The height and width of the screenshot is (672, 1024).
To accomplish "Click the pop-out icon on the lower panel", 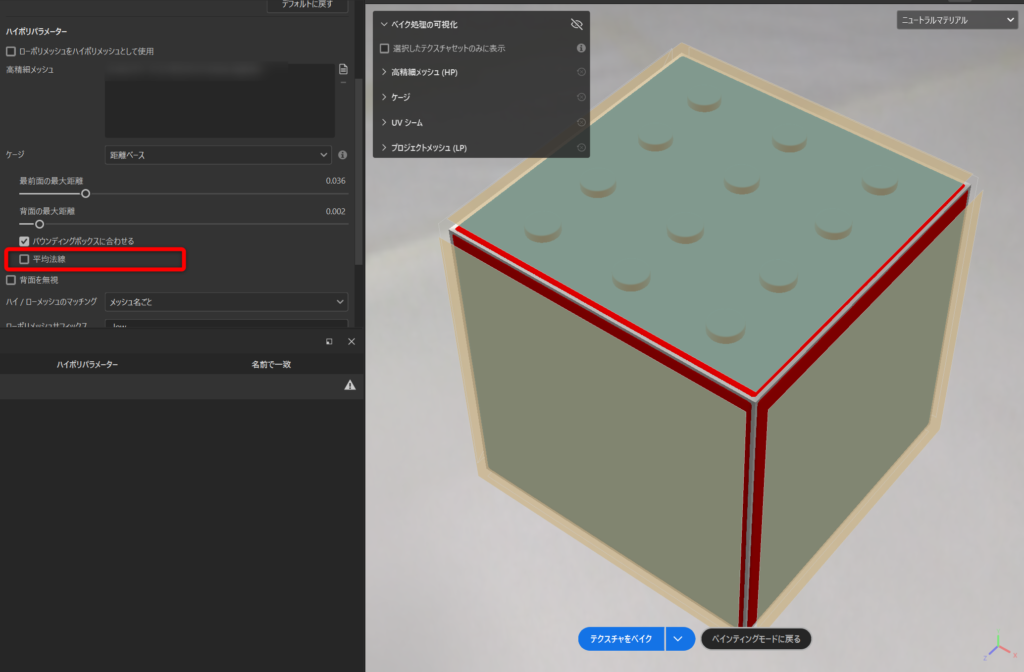I will point(329,342).
